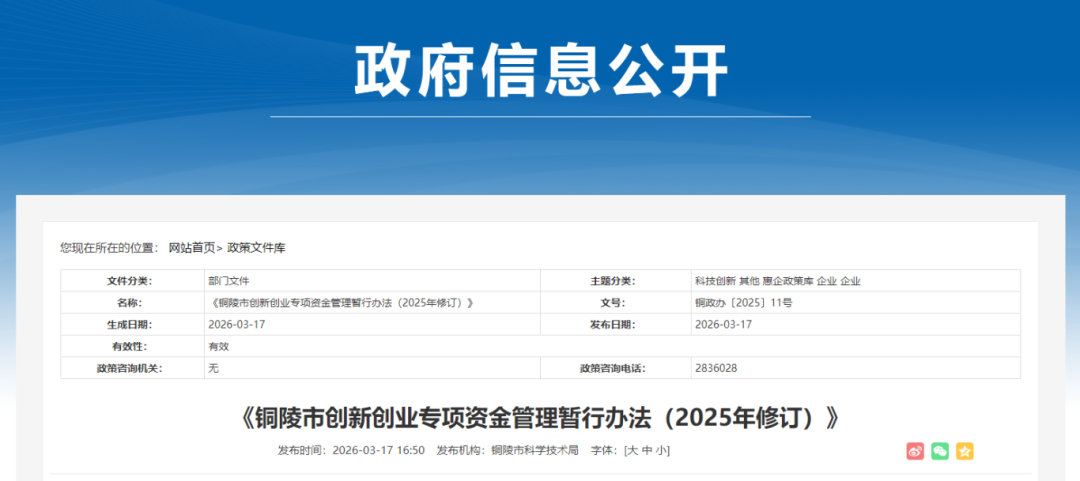Set font size to 小
This screenshot has height=481, width=1080.
point(661,451)
